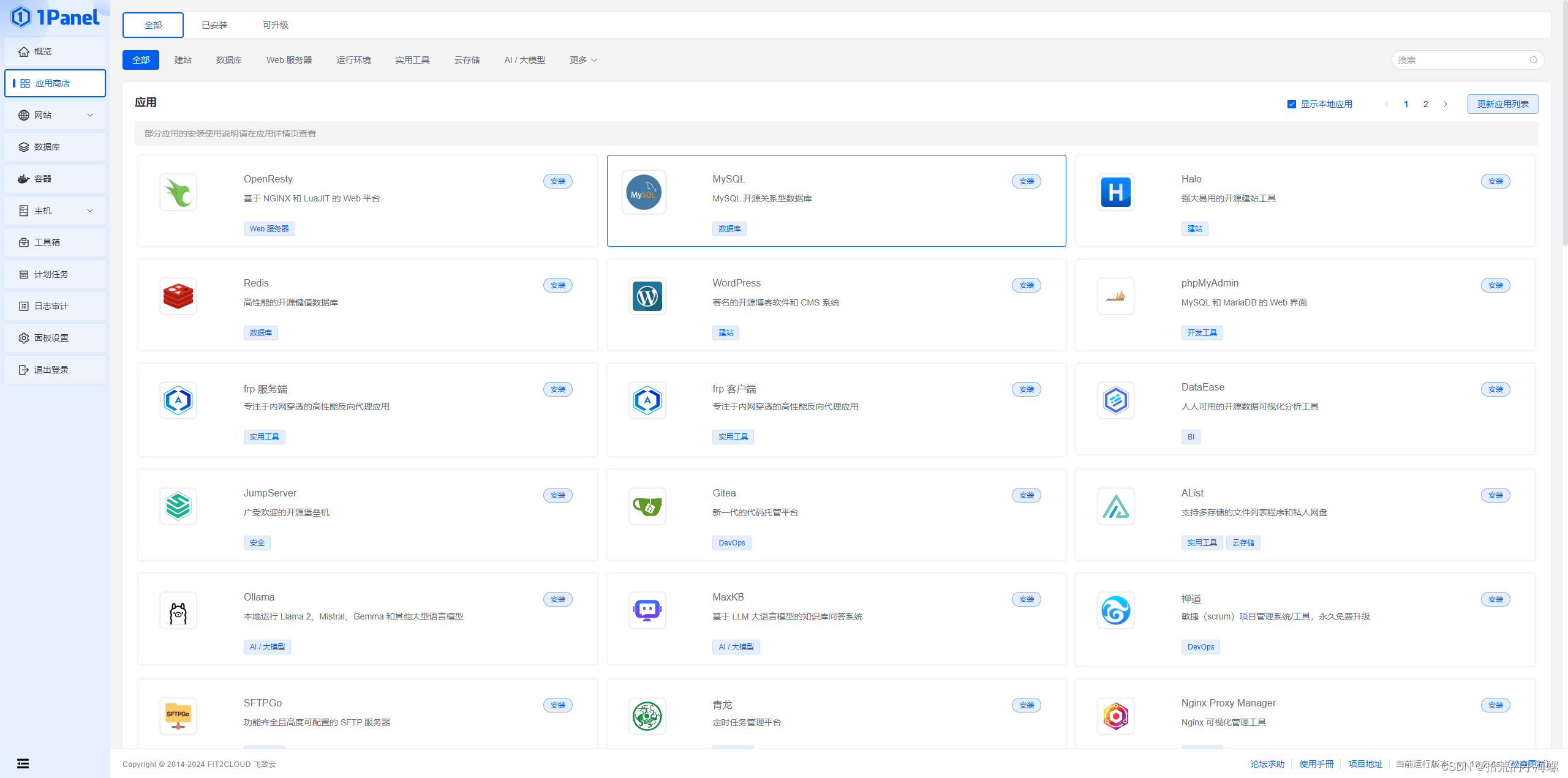Install MySQL with 安装 button
Image resolution: width=1568 pixels, height=778 pixels.
1027,181
